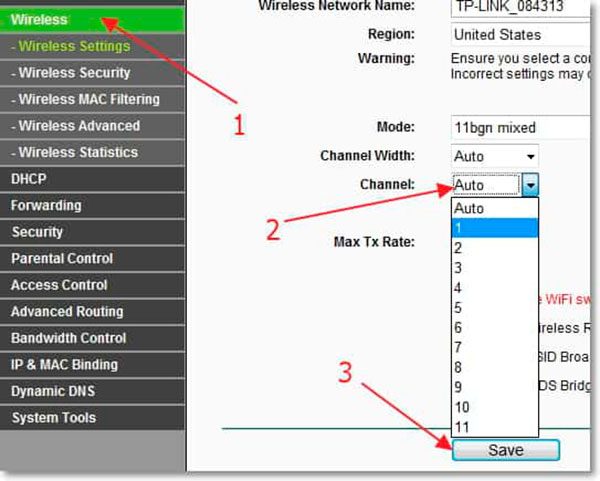Select channel 5 in list
This screenshot has height=481, width=600.
tap(495, 308)
